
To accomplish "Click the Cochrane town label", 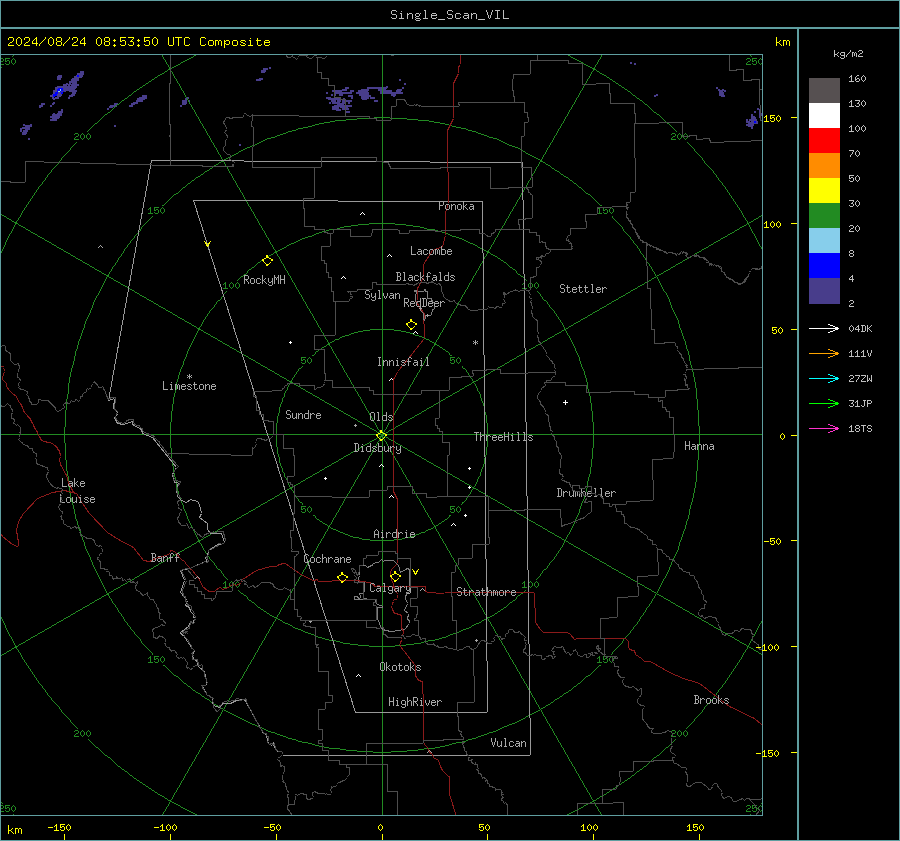I will [327, 559].
